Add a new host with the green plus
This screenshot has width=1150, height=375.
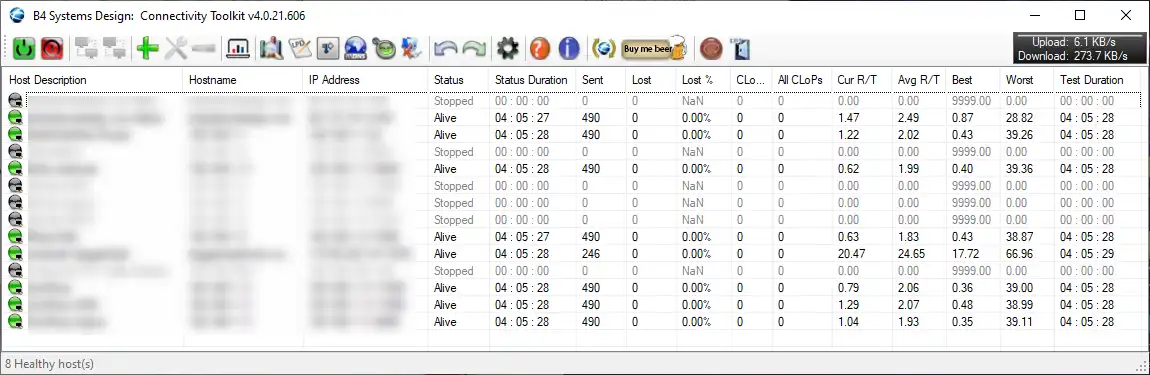pyautogui.click(x=147, y=49)
